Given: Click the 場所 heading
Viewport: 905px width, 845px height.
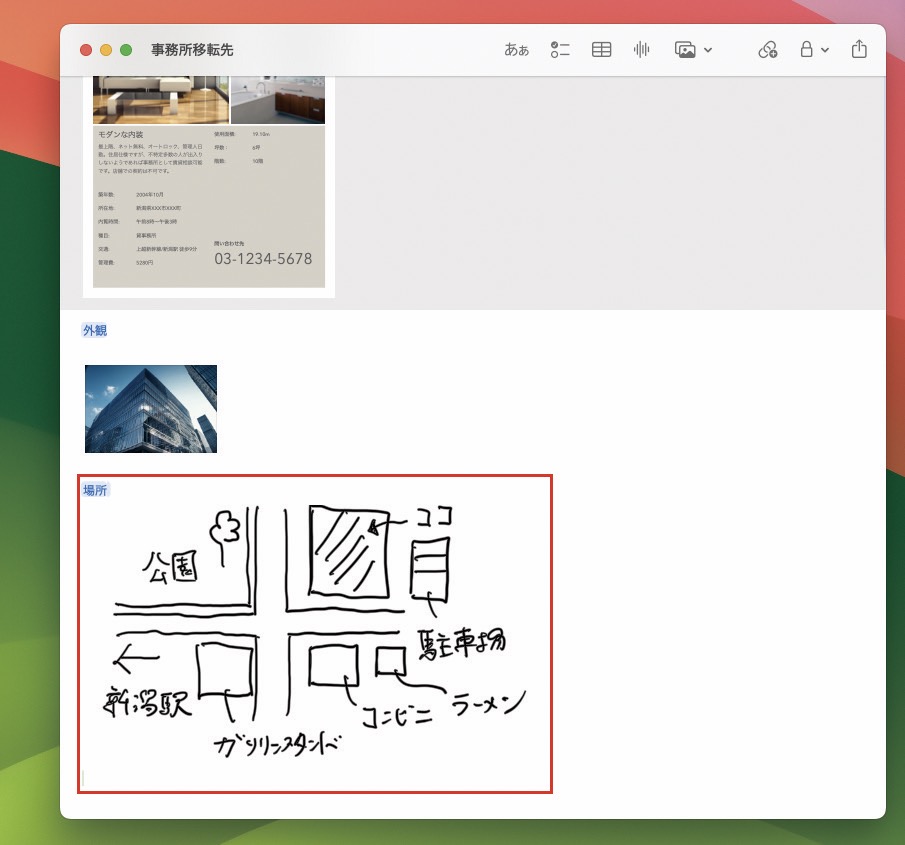Looking at the screenshot, I should (x=95, y=490).
